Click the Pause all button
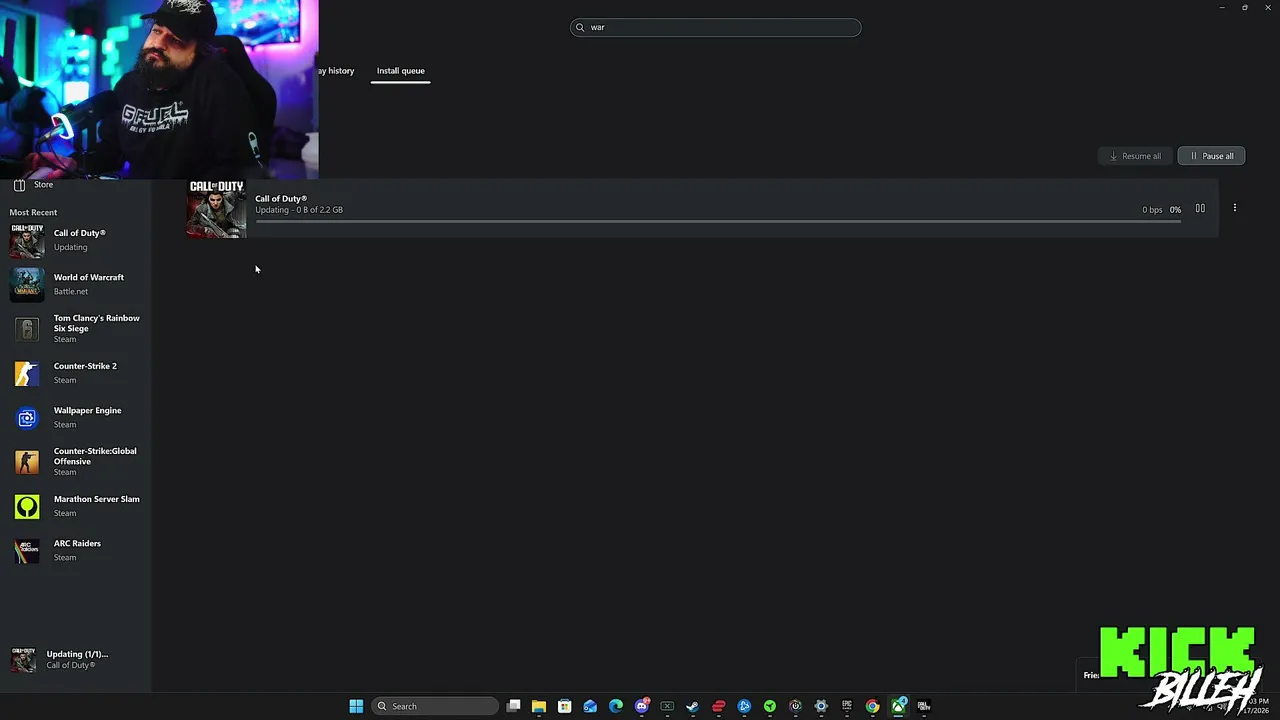Image resolution: width=1280 pixels, height=720 pixels. pos(1211,156)
